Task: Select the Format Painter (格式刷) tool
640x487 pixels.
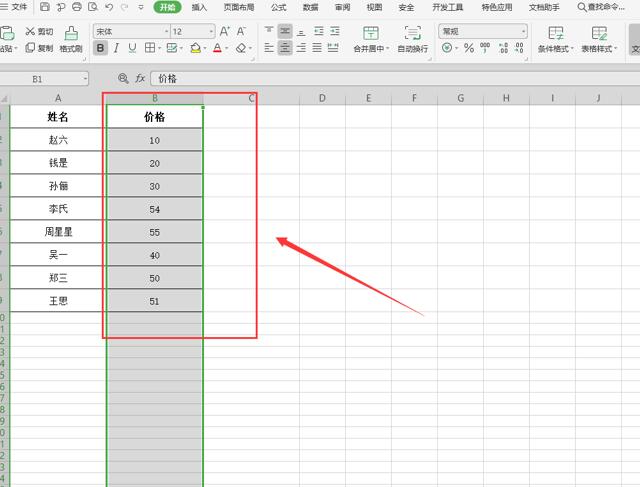Action: [x=71, y=39]
